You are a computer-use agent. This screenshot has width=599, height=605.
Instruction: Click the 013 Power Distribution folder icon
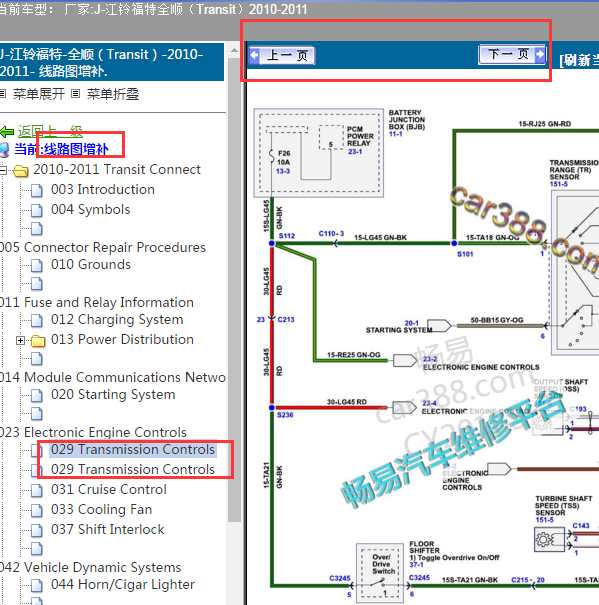37,341
